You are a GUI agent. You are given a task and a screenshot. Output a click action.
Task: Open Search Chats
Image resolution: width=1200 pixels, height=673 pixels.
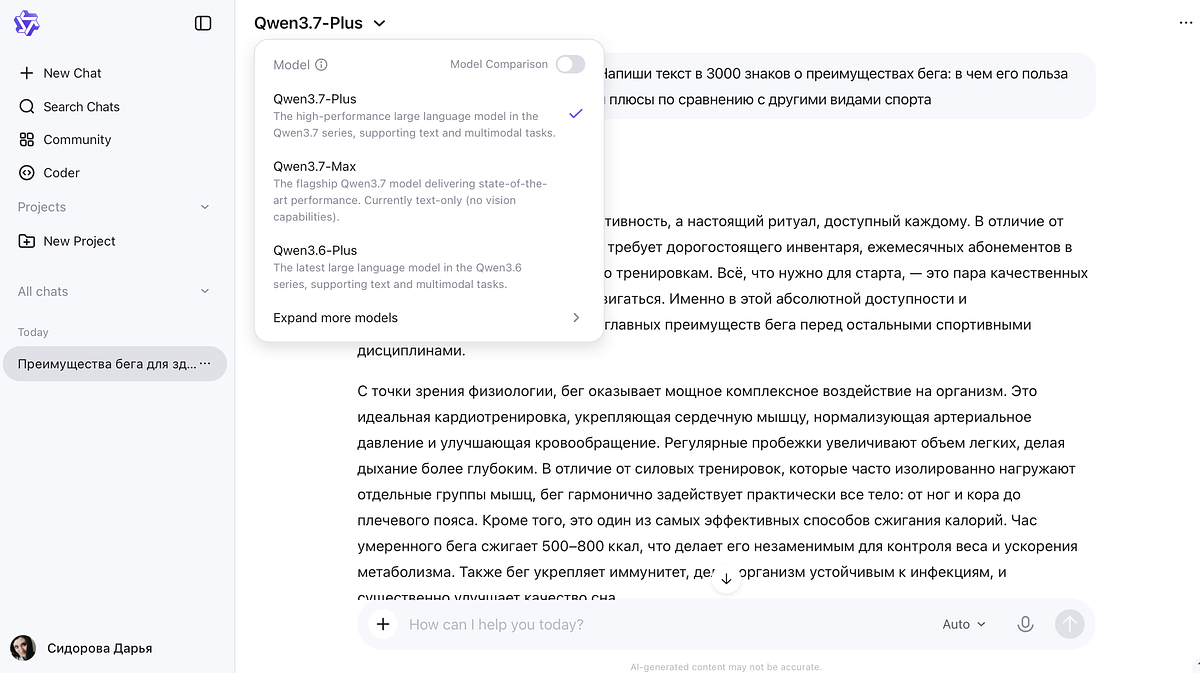click(x=115, y=106)
